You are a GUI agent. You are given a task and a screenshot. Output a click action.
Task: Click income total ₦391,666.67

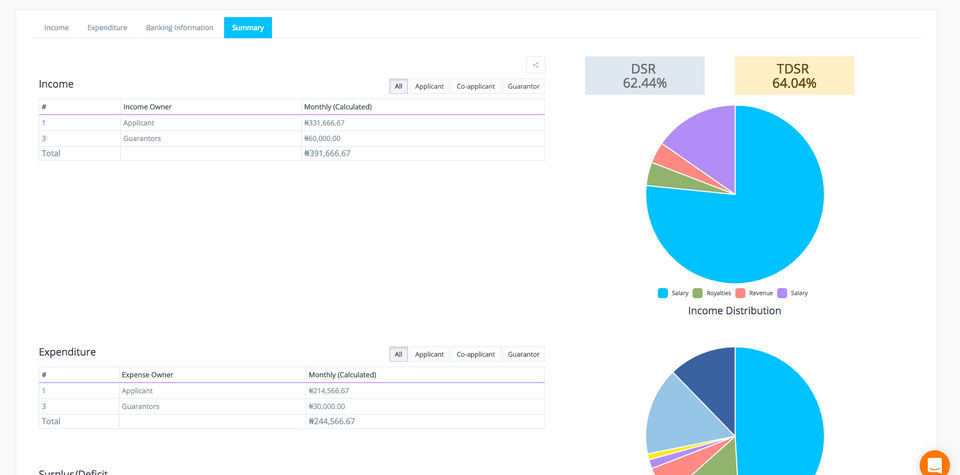coord(327,154)
